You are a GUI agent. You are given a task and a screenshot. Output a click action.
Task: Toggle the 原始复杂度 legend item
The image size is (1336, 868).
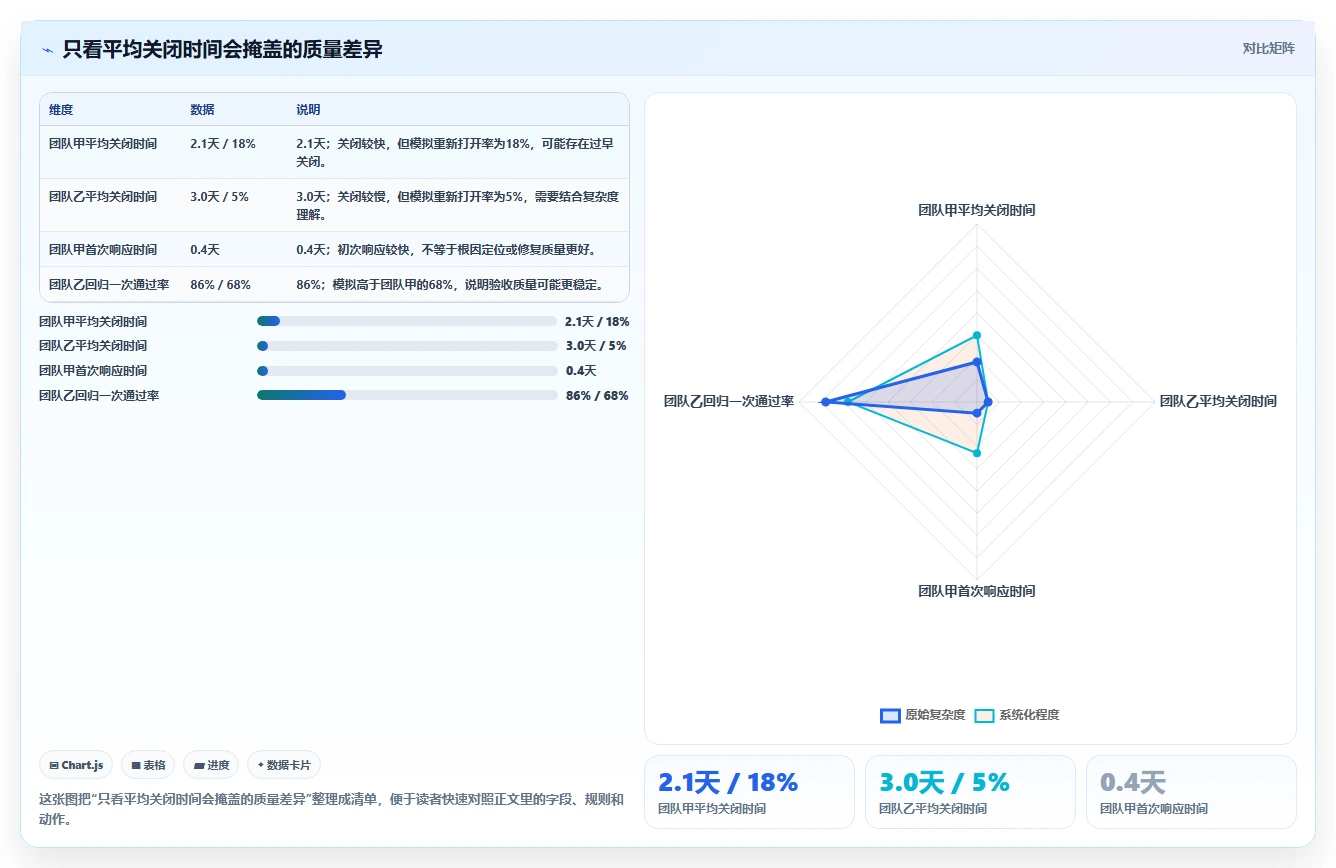click(x=922, y=715)
